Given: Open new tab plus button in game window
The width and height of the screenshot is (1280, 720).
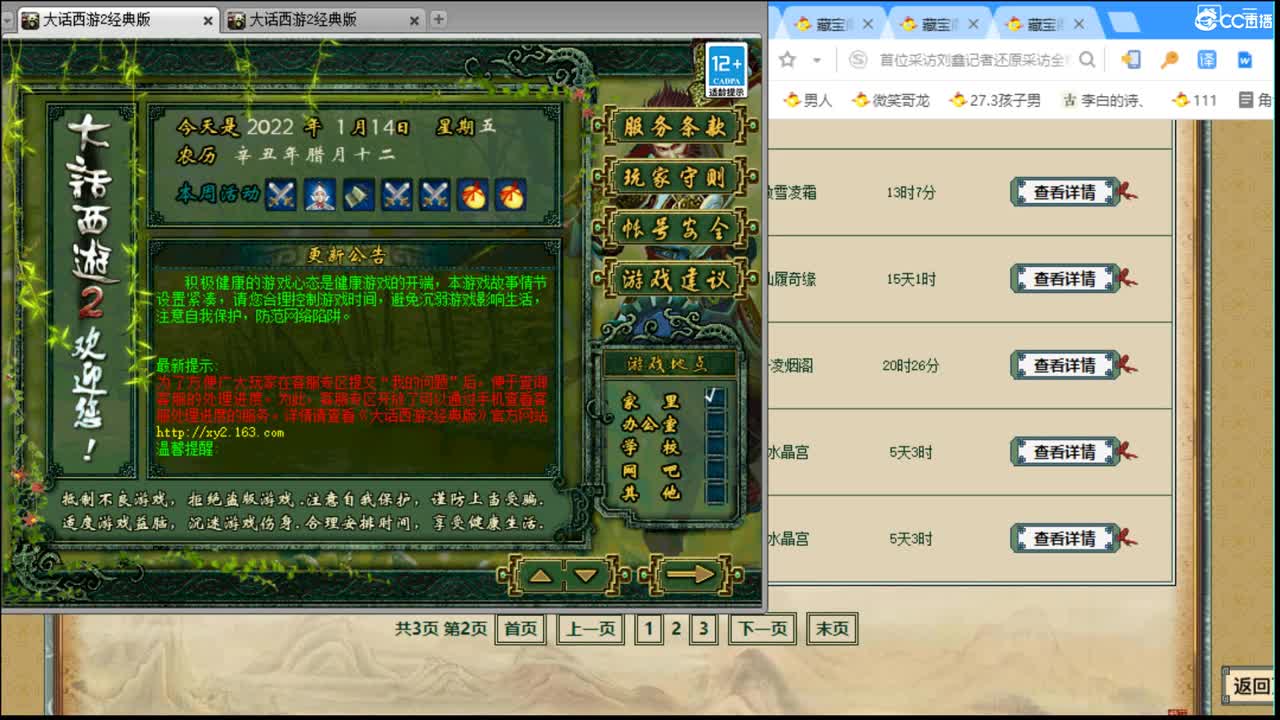Looking at the screenshot, I should [x=438, y=19].
